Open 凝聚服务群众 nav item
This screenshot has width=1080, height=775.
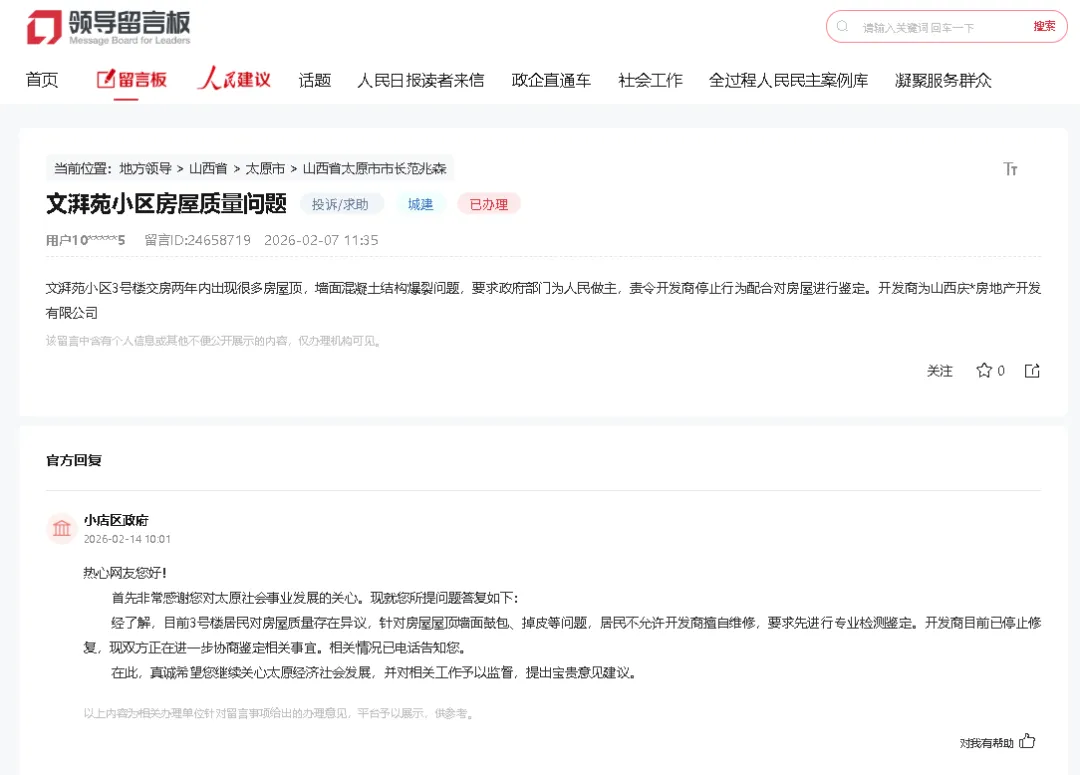[943, 81]
